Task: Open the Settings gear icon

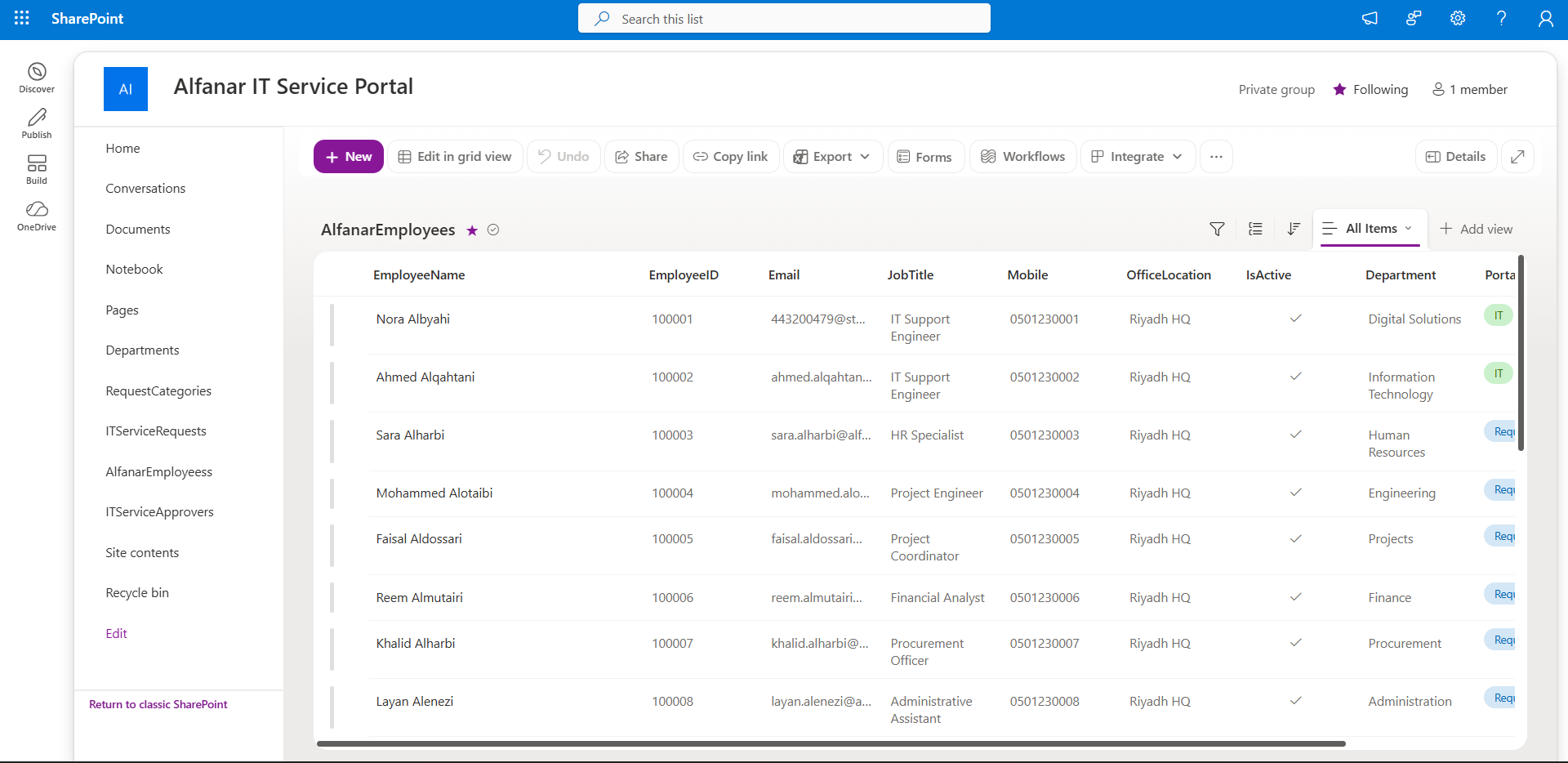Action: click(1458, 18)
